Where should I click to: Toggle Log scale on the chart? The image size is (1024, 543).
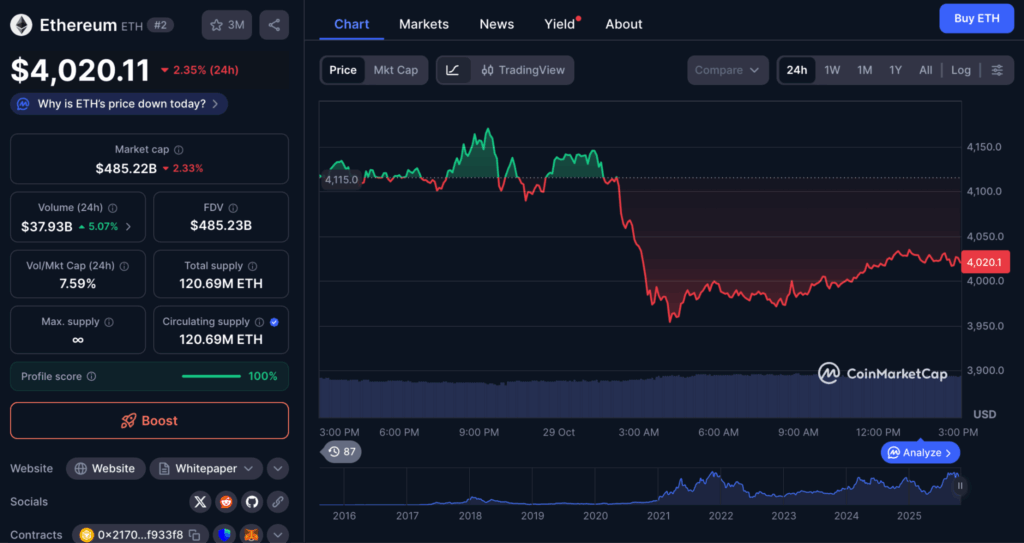[x=960, y=70]
